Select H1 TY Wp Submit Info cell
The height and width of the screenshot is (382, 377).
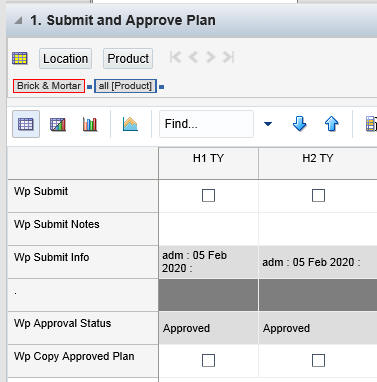point(208,262)
